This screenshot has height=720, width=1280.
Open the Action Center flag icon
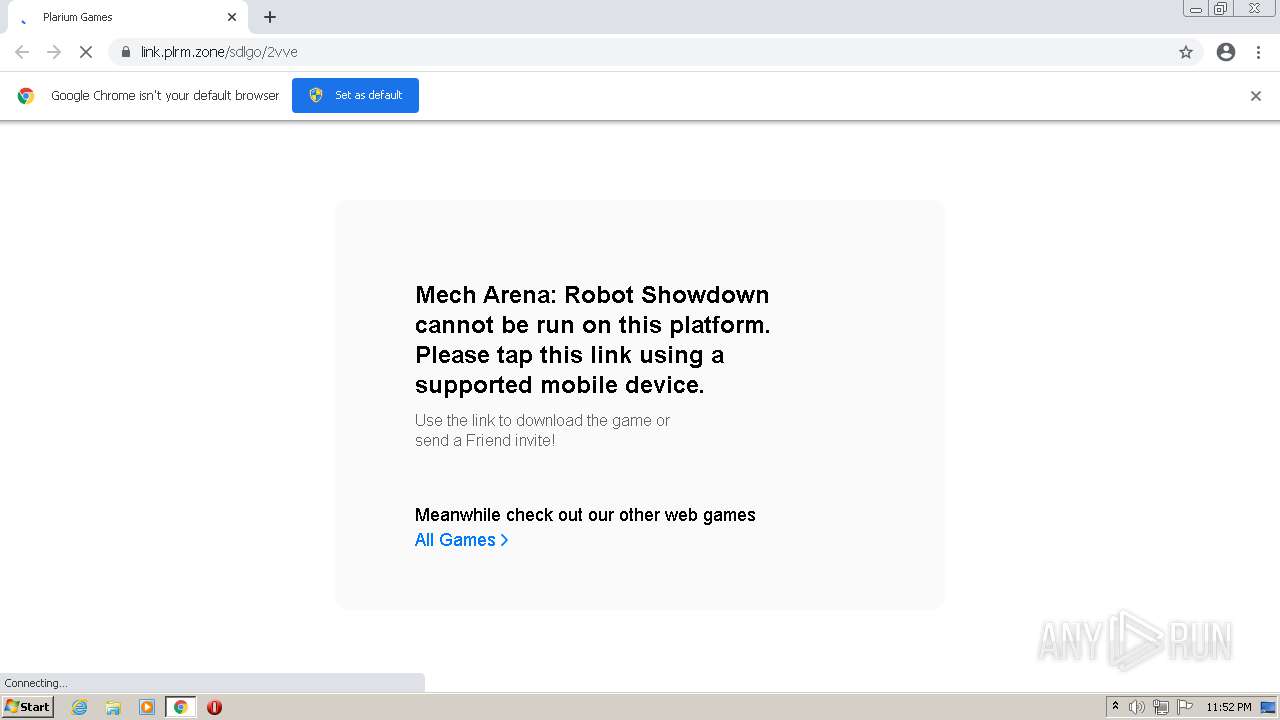coord(1185,707)
